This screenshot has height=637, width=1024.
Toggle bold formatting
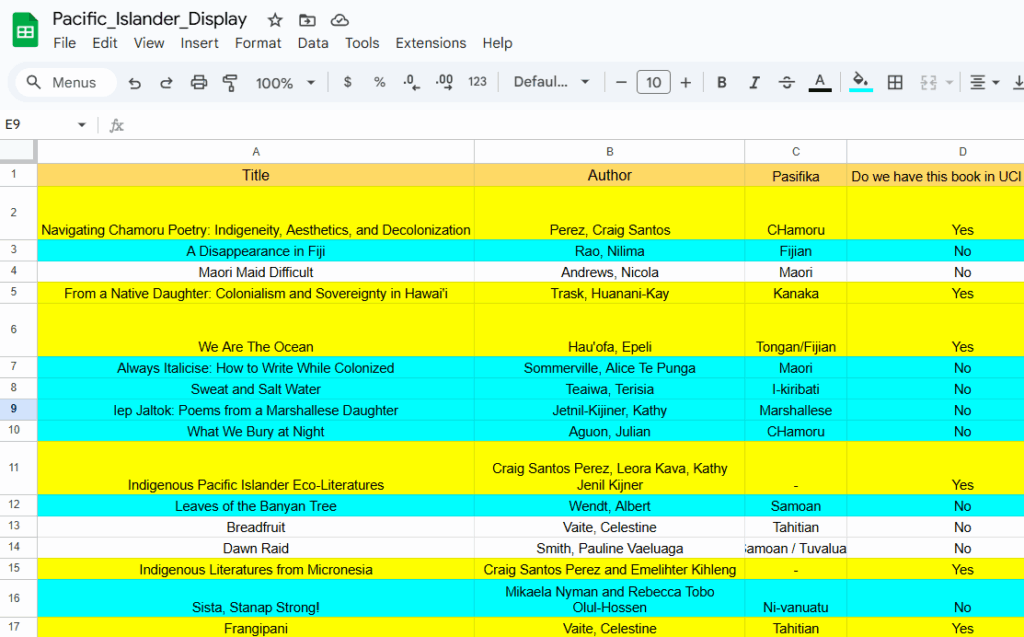tap(722, 83)
